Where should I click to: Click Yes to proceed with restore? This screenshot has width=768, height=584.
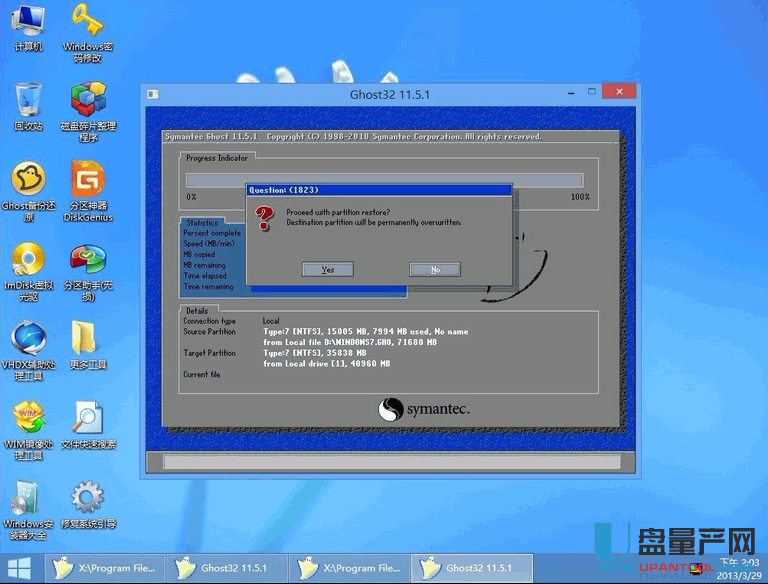pos(328,269)
